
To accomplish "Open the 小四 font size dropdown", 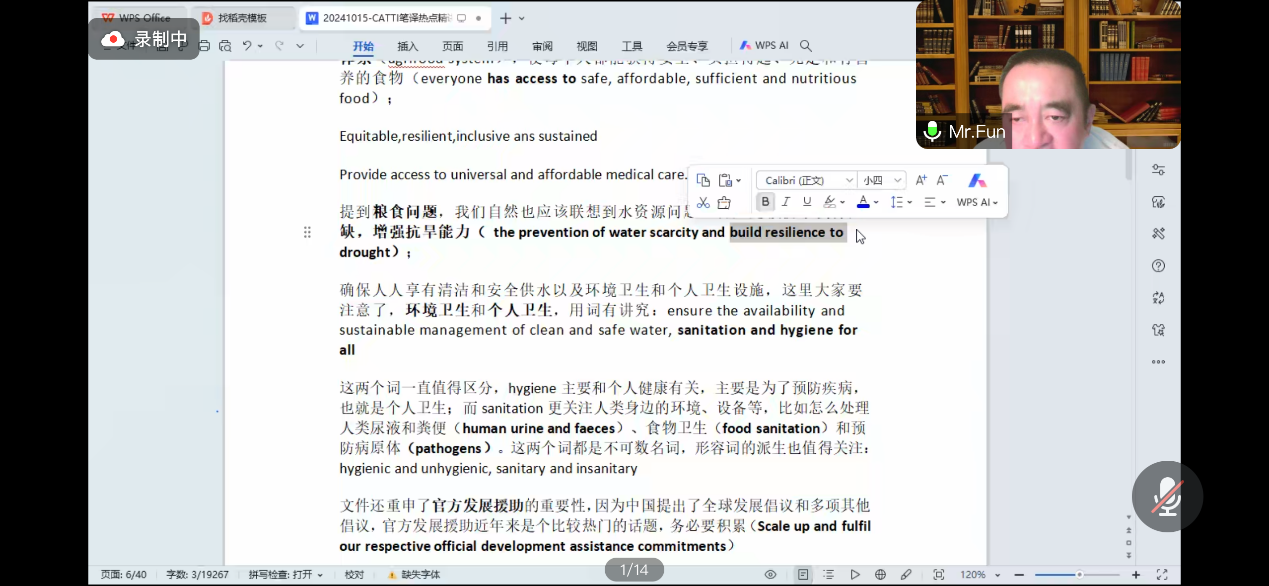I will (882, 180).
